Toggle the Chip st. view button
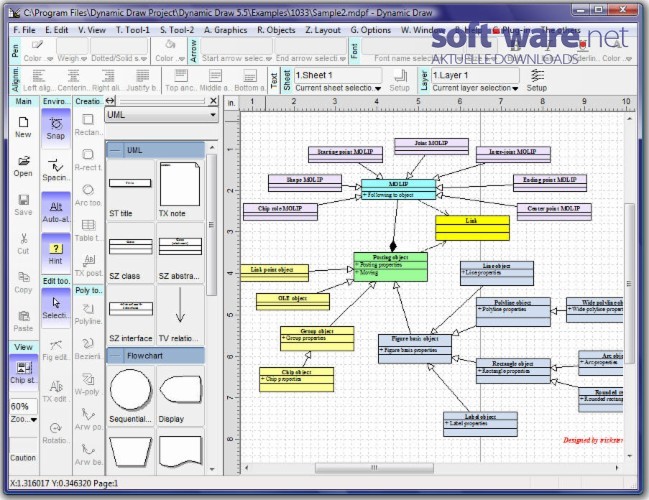 point(24,371)
